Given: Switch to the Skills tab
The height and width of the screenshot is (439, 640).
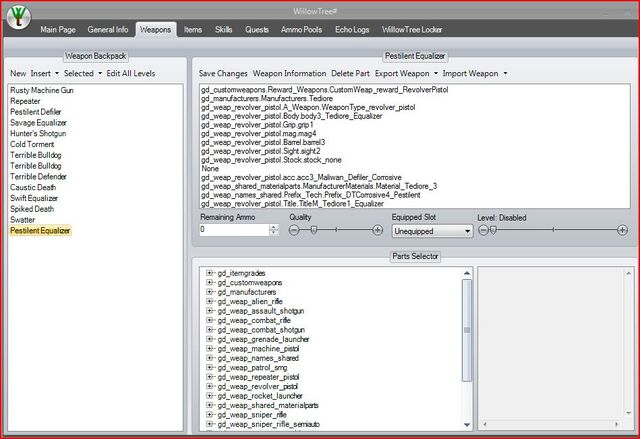Looking at the screenshot, I should tap(223, 29).
